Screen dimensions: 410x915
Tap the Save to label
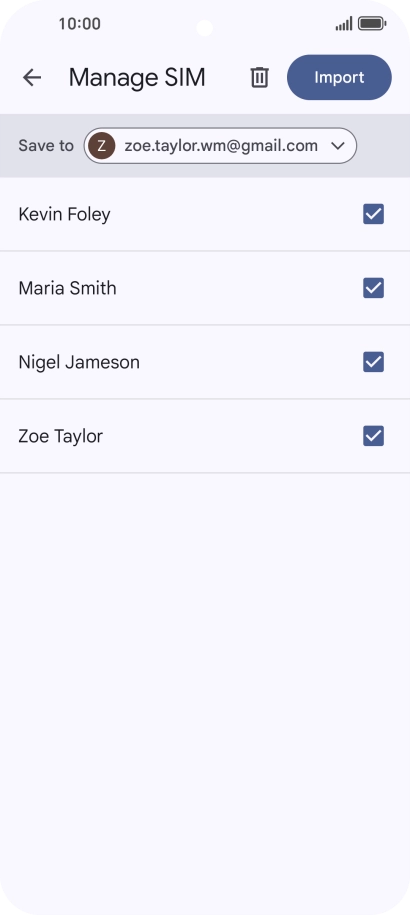pyautogui.click(x=46, y=146)
